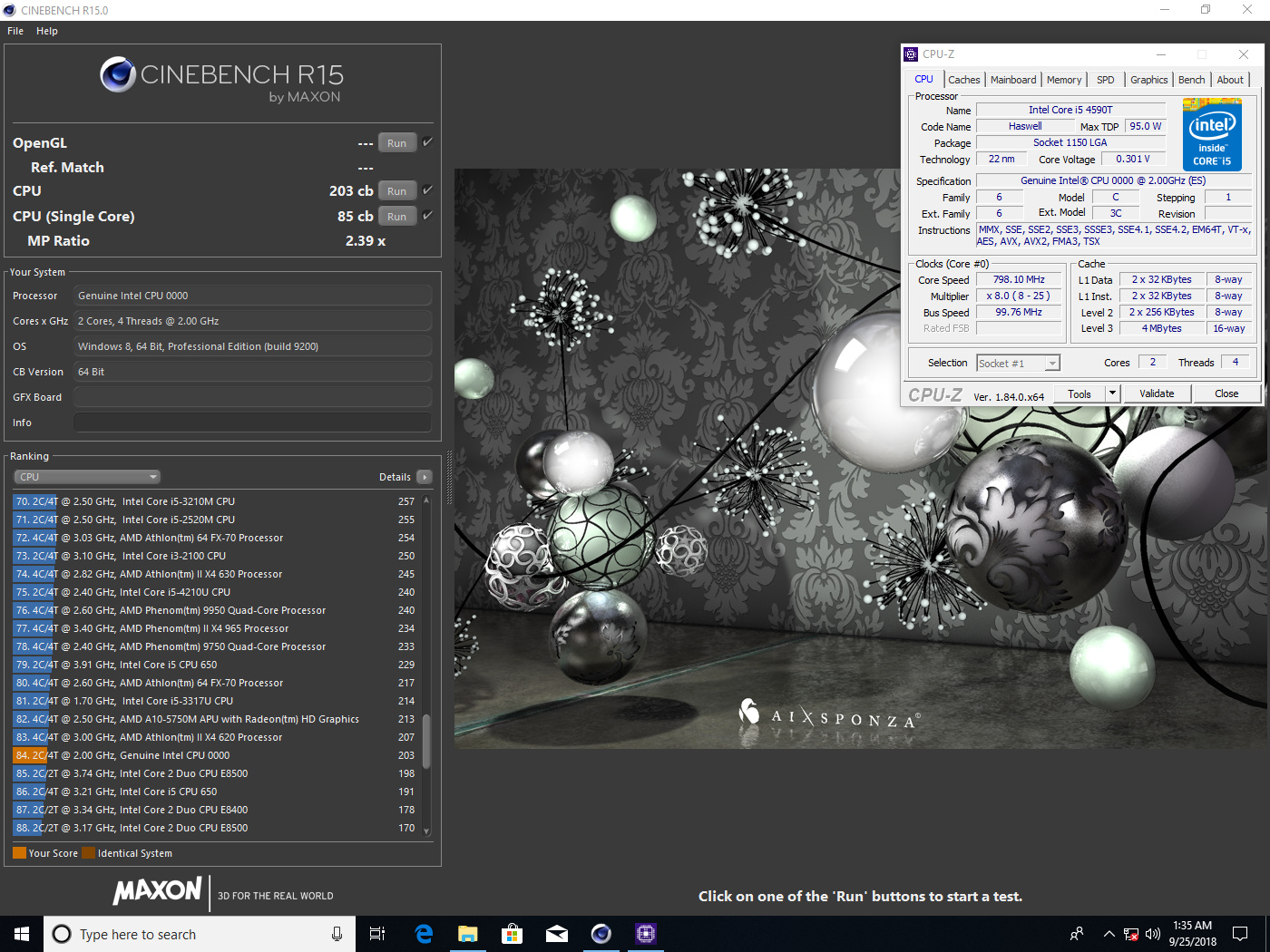The width and height of the screenshot is (1270, 952).
Task: Open Microsoft Store from the taskbar
Action: 513,934
